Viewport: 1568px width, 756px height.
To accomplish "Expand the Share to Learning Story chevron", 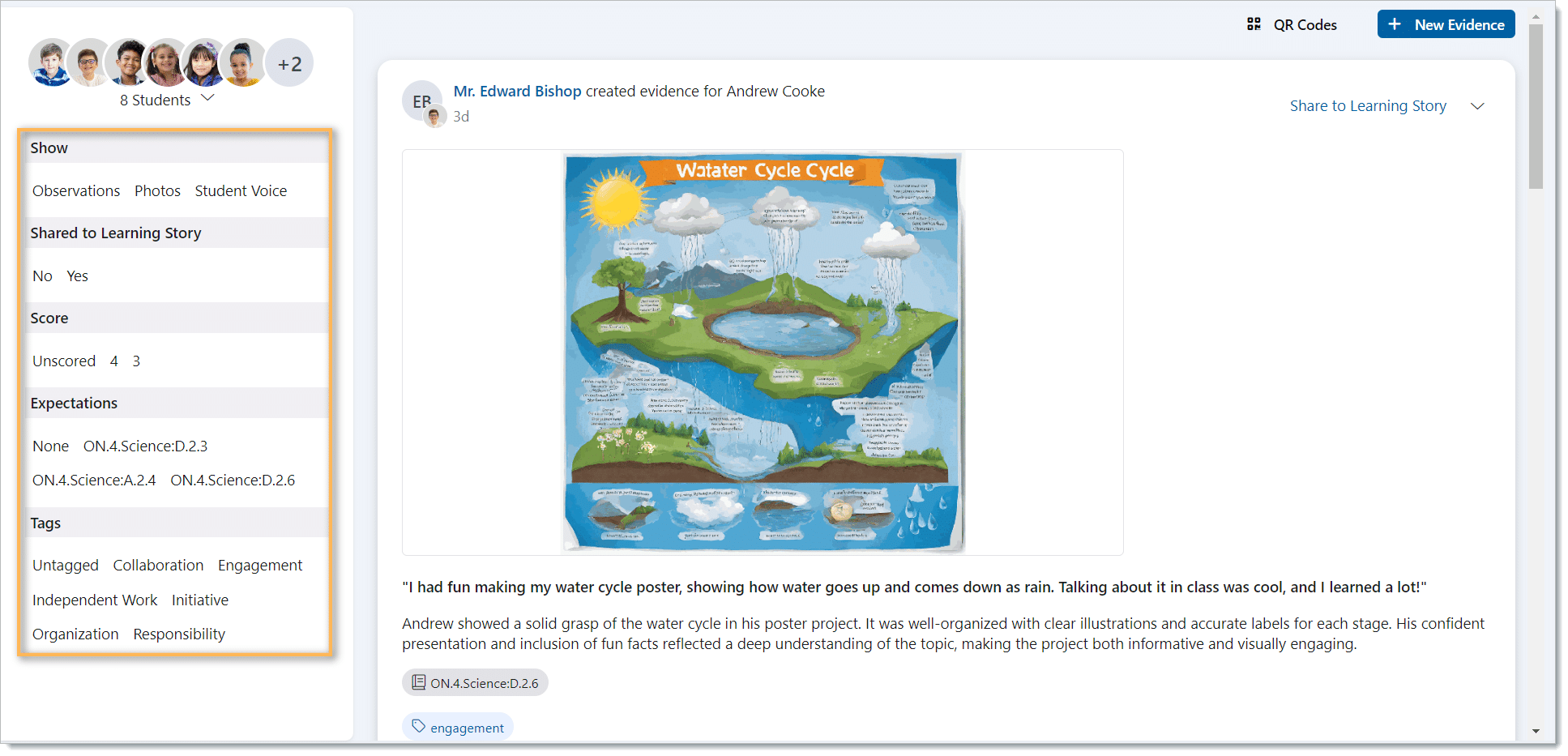I will coord(1477,106).
